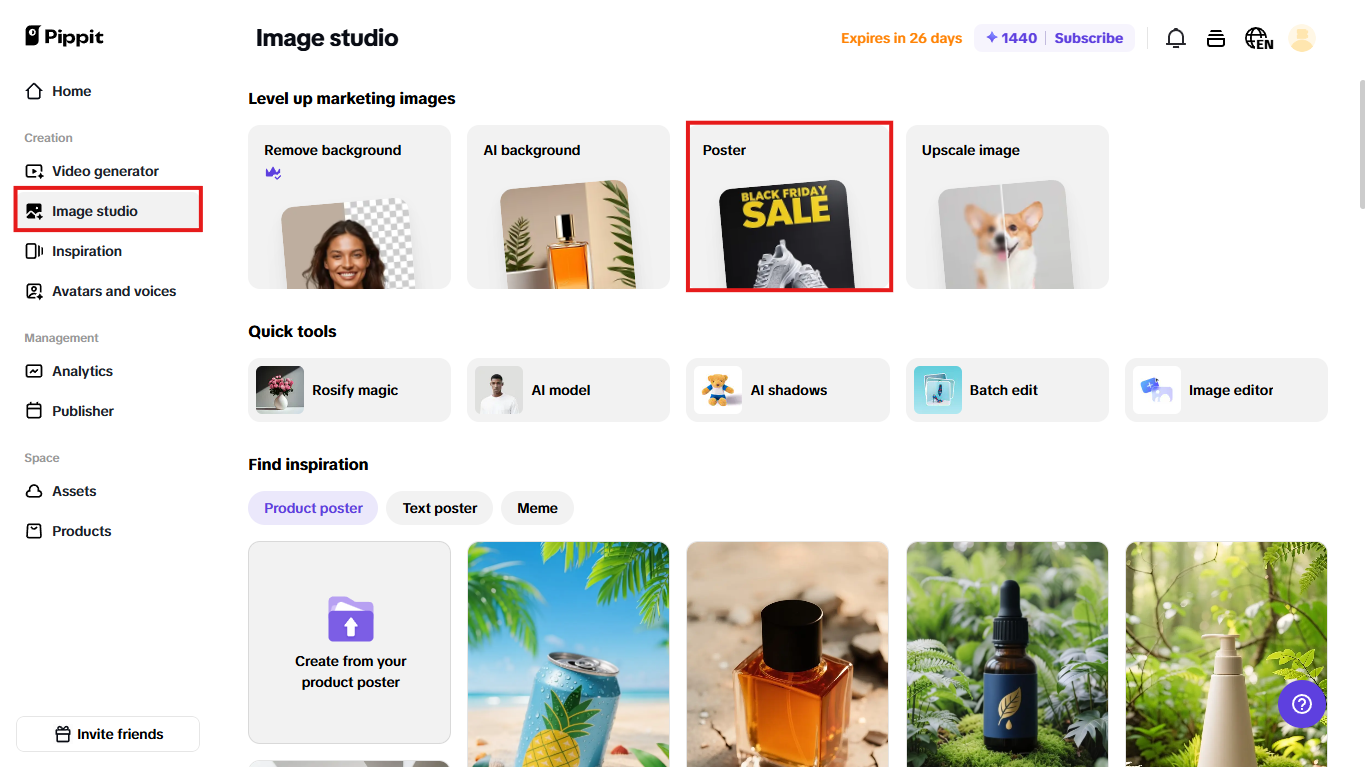The width and height of the screenshot is (1365, 767).
Task: Open the user profile avatar
Action: [x=1301, y=38]
